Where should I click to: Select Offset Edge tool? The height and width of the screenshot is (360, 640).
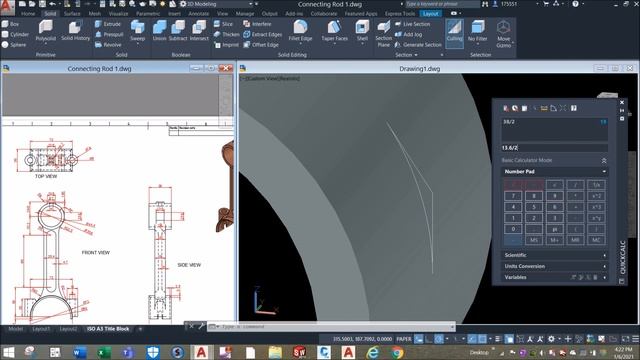(x=261, y=44)
